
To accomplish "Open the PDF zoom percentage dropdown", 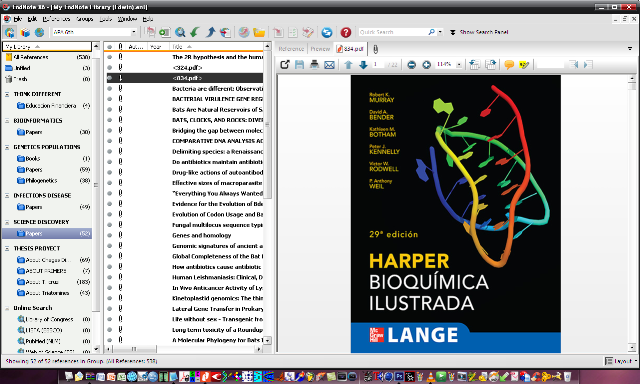I will tap(459, 64).
